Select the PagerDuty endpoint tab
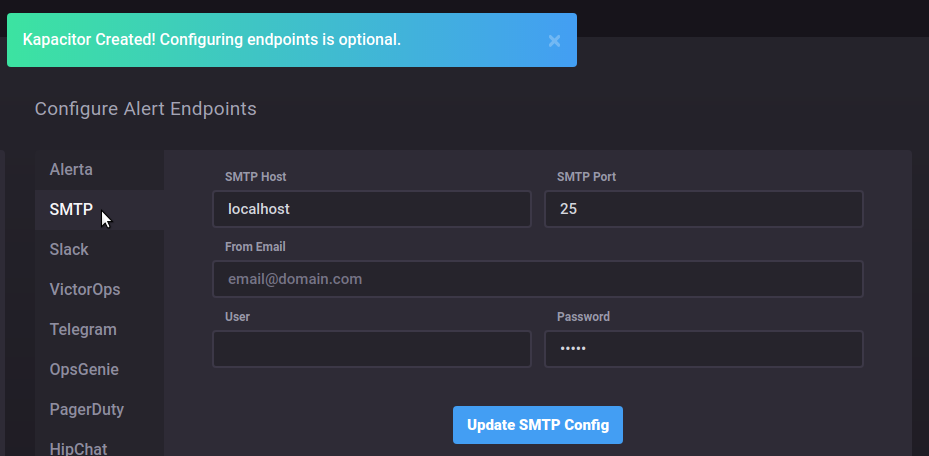The height and width of the screenshot is (456, 929). (87, 410)
